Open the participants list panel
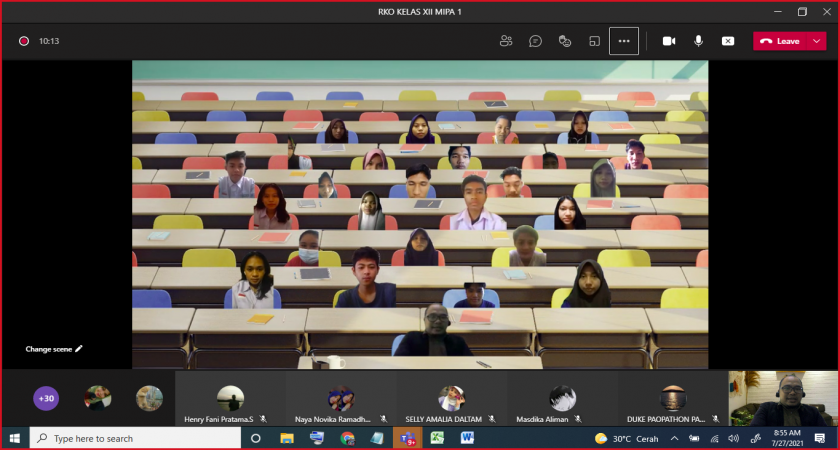 [506, 41]
